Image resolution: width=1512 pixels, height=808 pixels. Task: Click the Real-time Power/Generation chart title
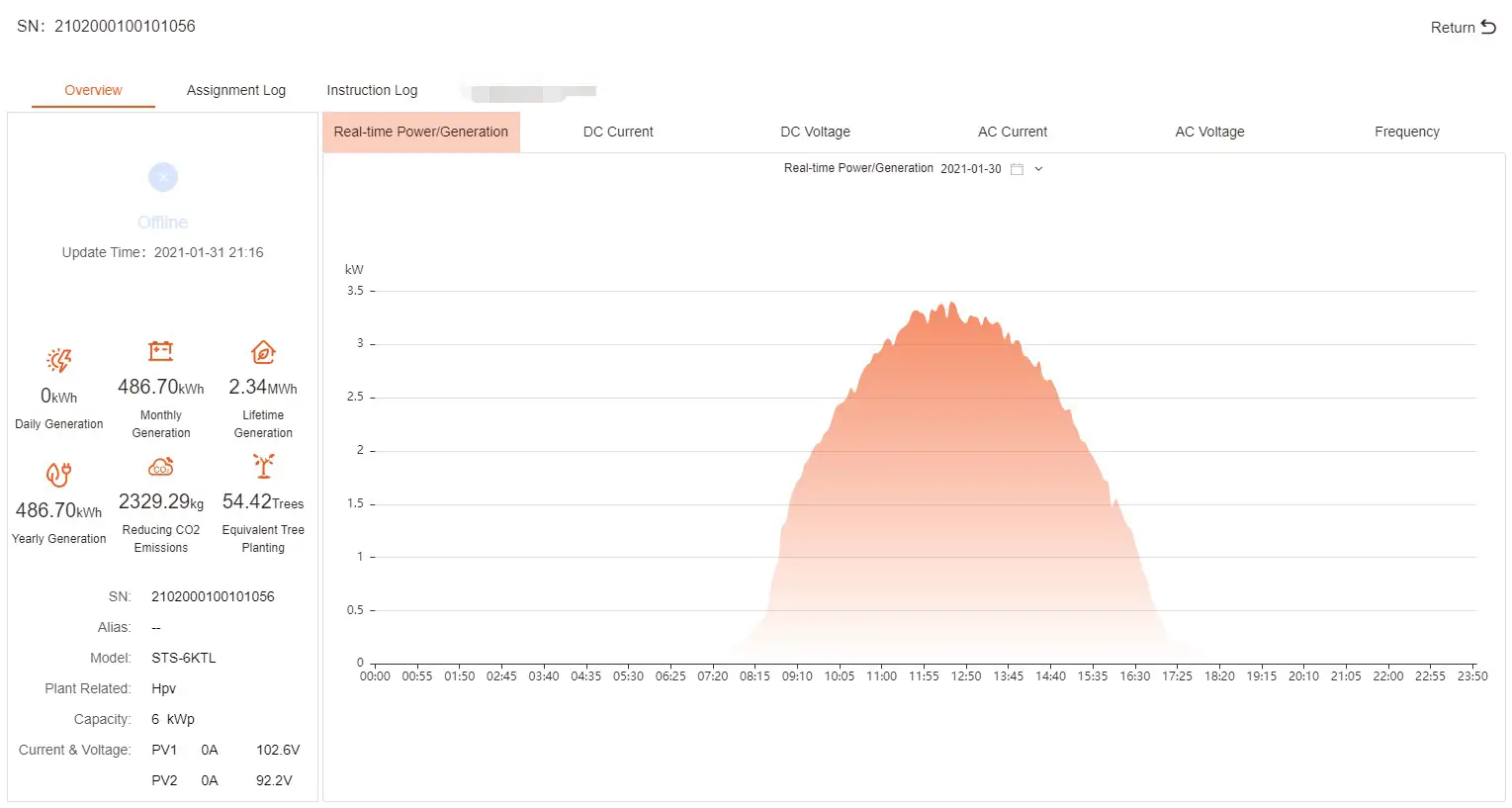[x=858, y=168]
